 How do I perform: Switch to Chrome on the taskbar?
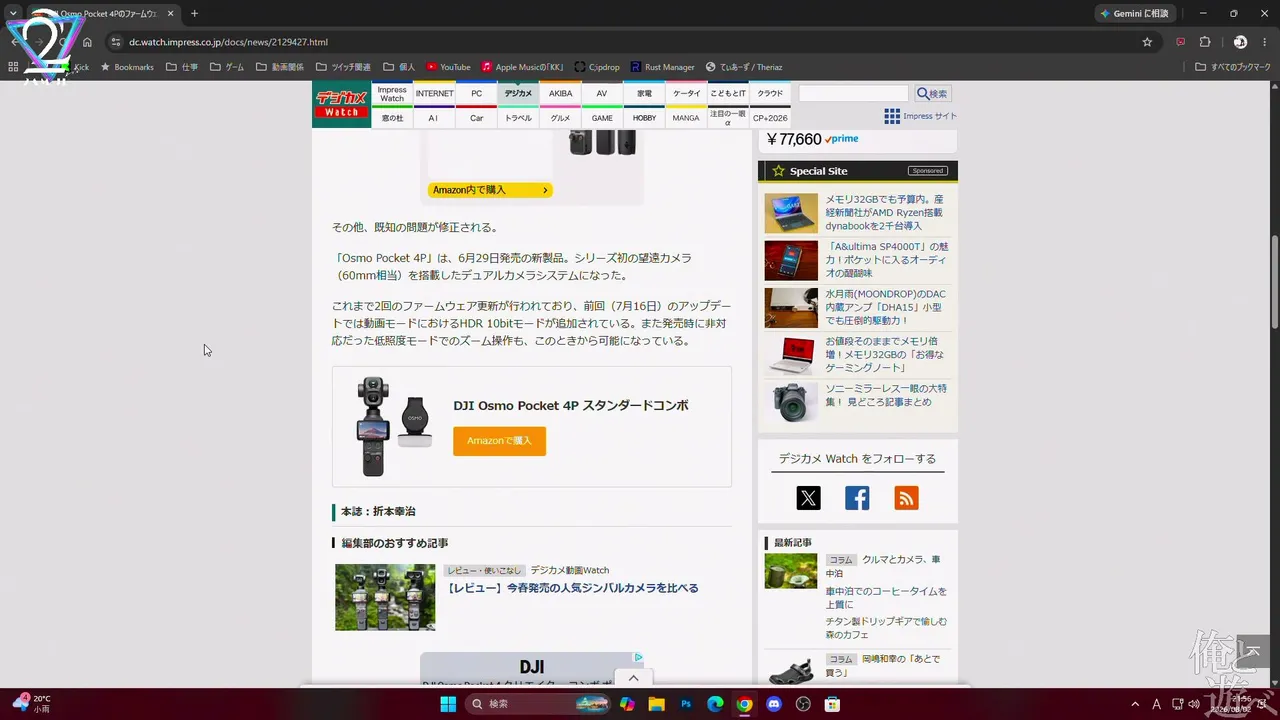point(744,704)
